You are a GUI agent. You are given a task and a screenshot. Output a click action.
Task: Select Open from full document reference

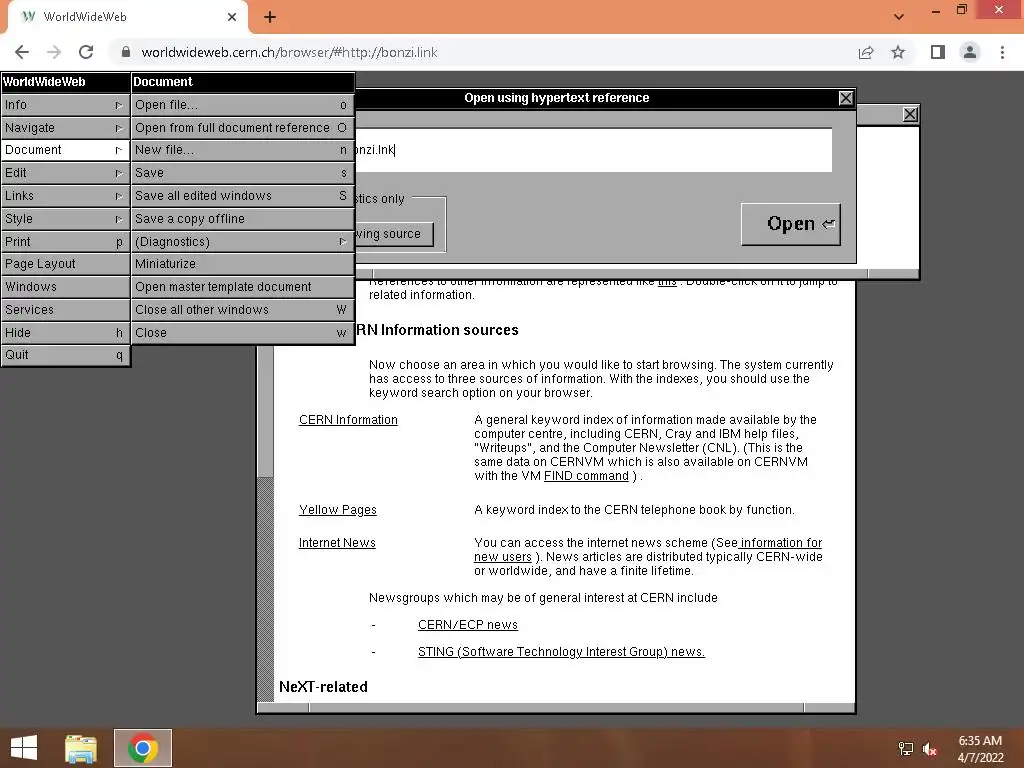[243, 127]
